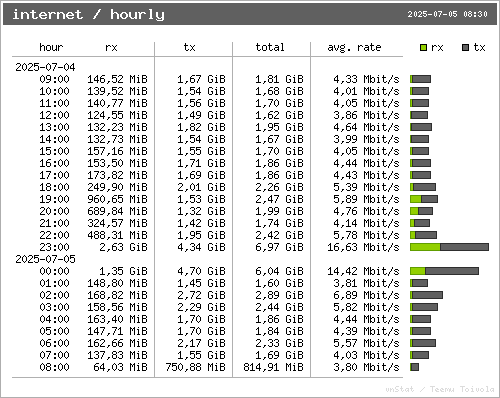This screenshot has height=398, width=500.
Task: Click the rx value 324,57 MiB
Action: [x=117, y=223]
